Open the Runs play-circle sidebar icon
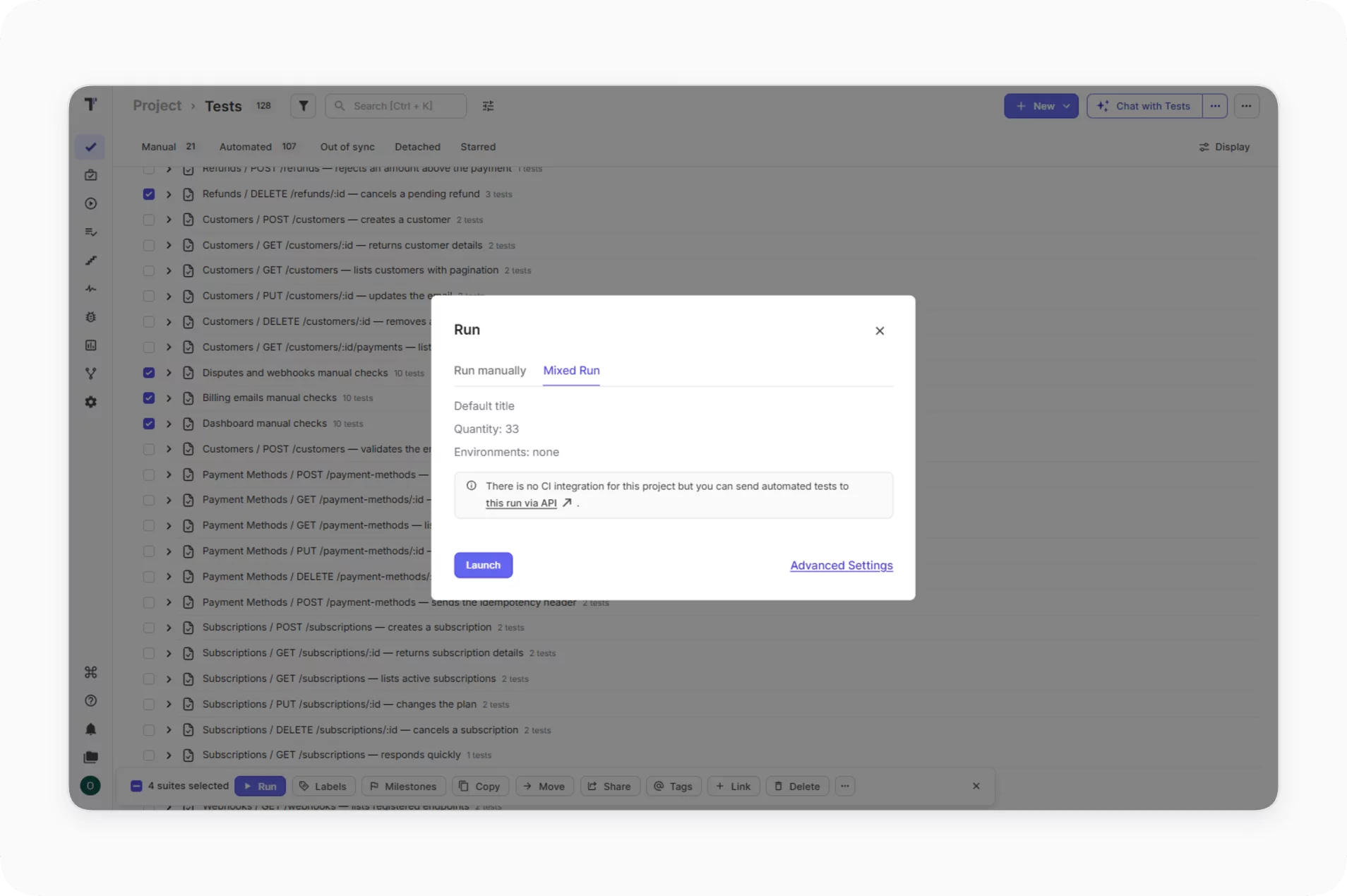Image resolution: width=1347 pixels, height=896 pixels. pyautogui.click(x=90, y=203)
